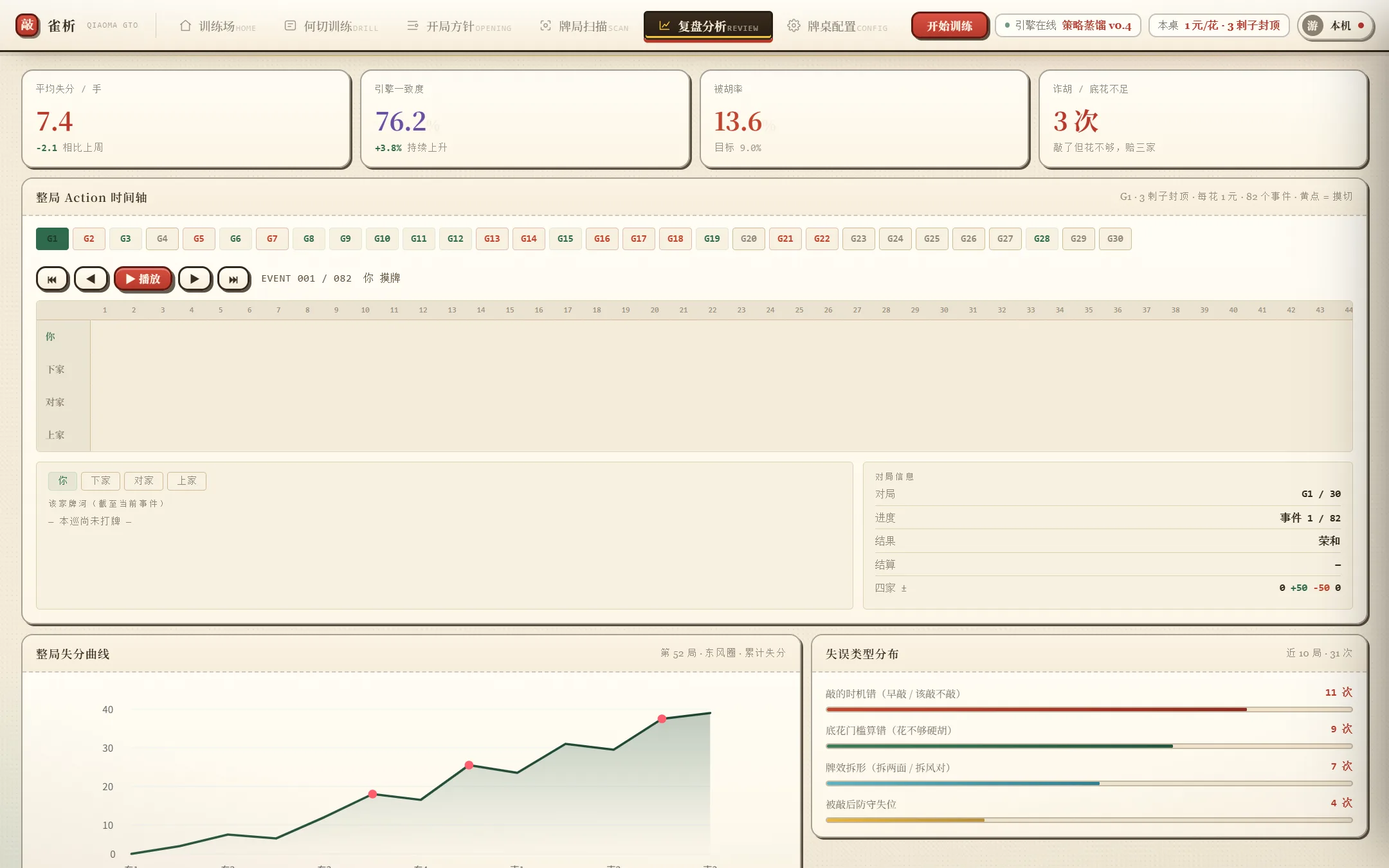Switch to 开局方针 OPENING tab
Viewport: 1389px width, 868px height.
click(x=459, y=26)
